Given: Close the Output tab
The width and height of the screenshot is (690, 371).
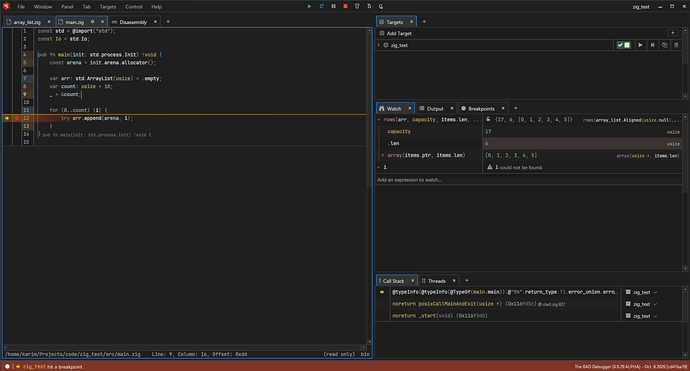Looking at the screenshot, I should coord(452,108).
